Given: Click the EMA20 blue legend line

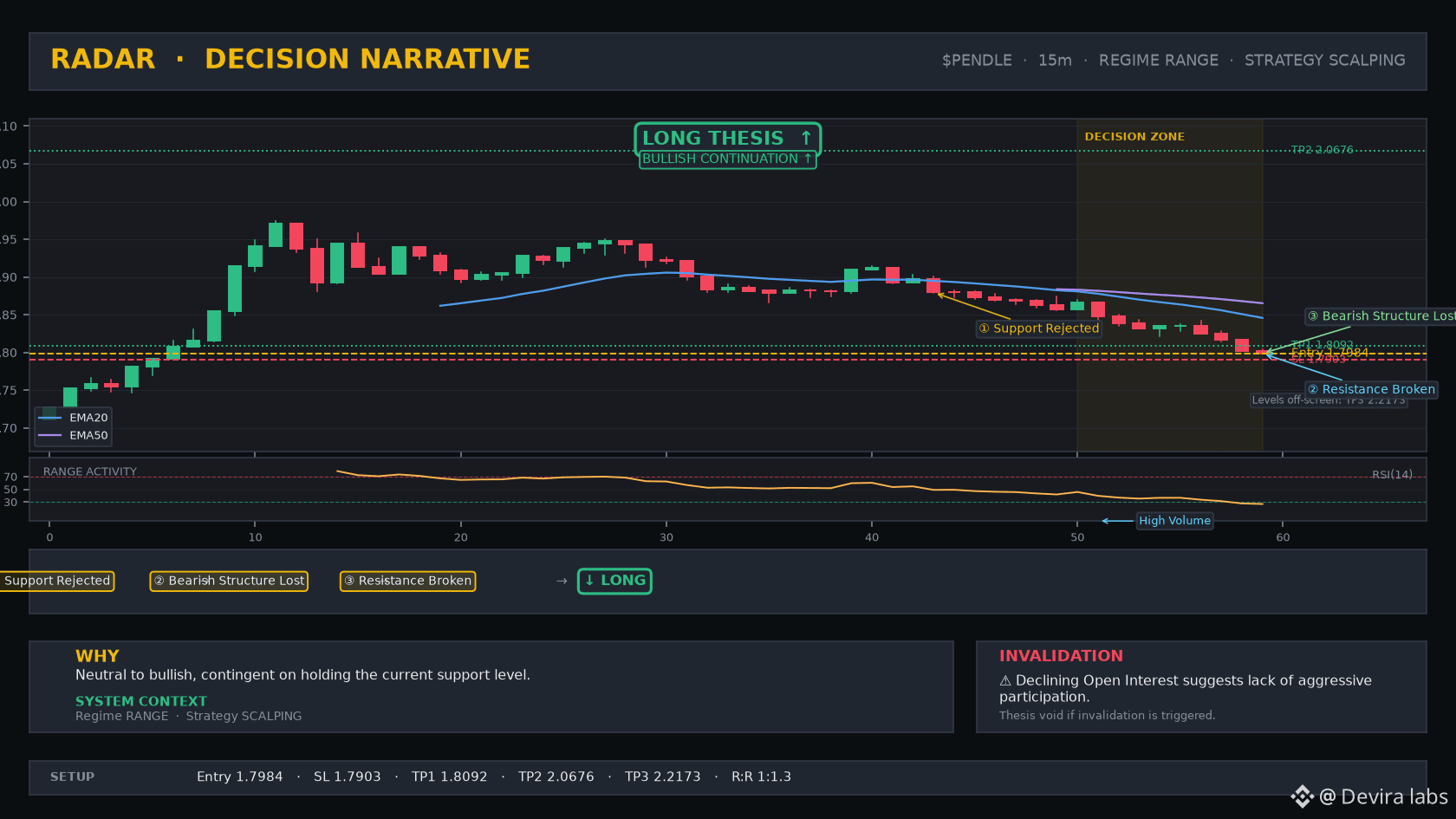Looking at the screenshot, I should pyautogui.click(x=49, y=418).
